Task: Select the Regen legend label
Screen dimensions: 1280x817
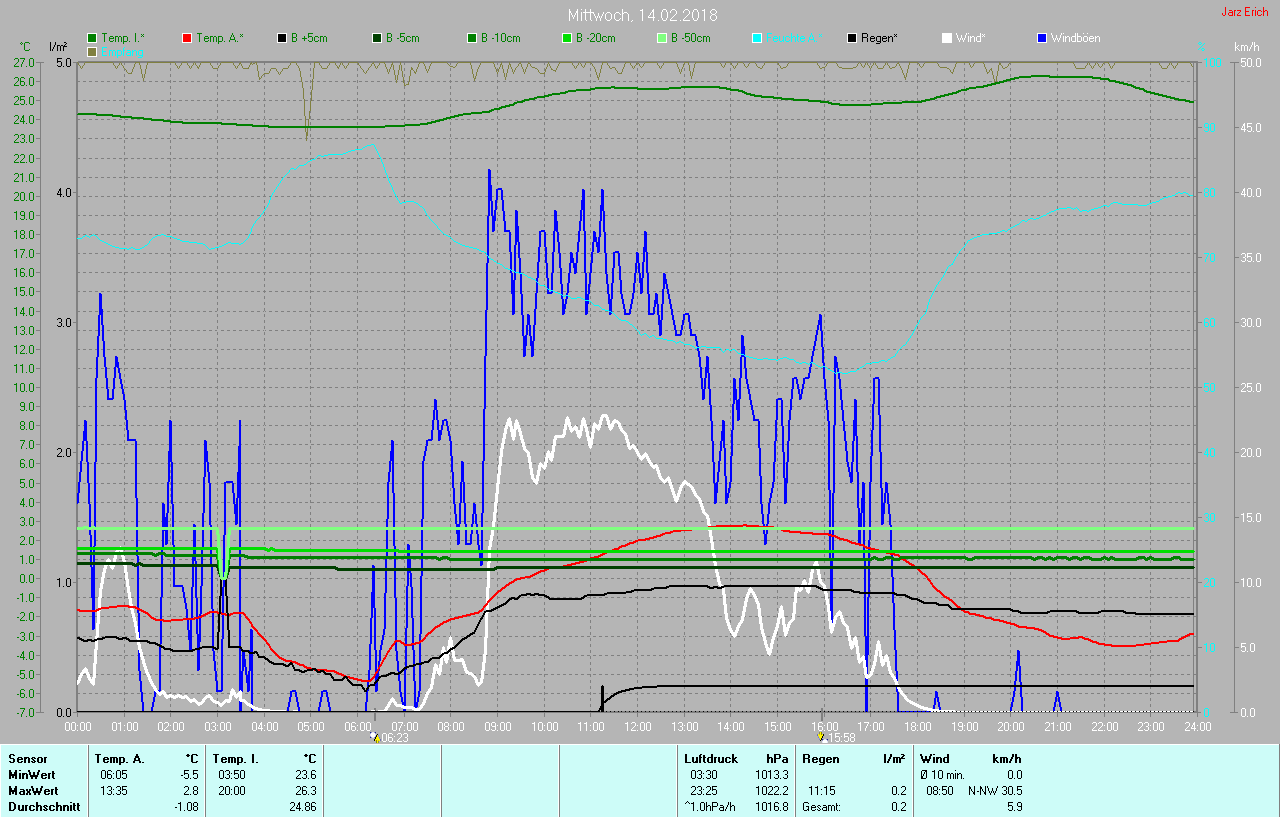Action: click(x=879, y=38)
